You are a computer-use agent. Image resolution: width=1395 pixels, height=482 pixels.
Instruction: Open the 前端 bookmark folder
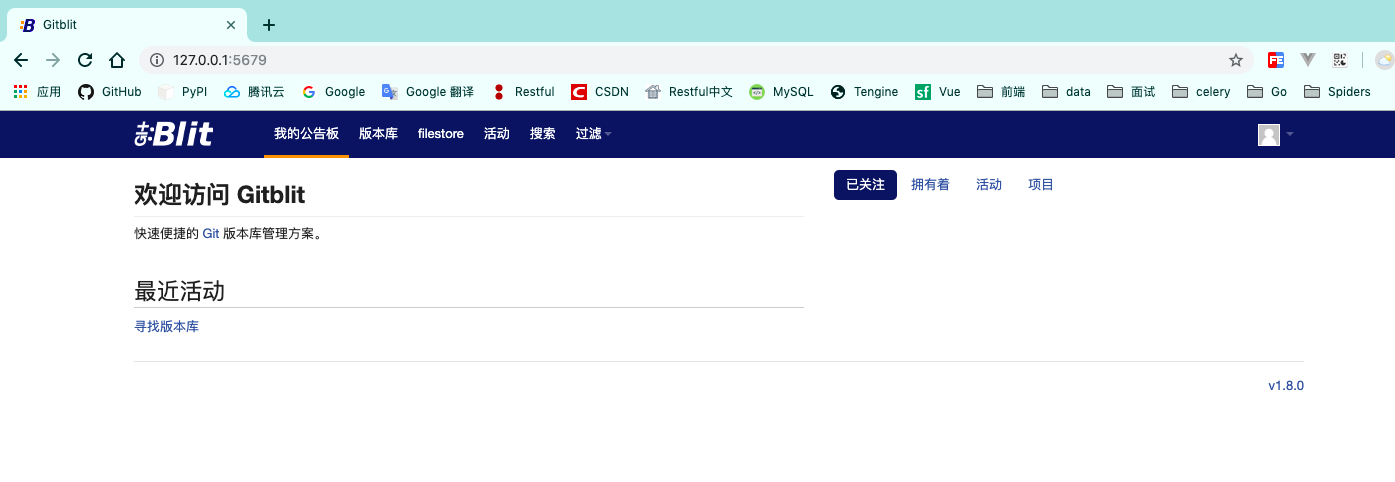tap(1001, 92)
